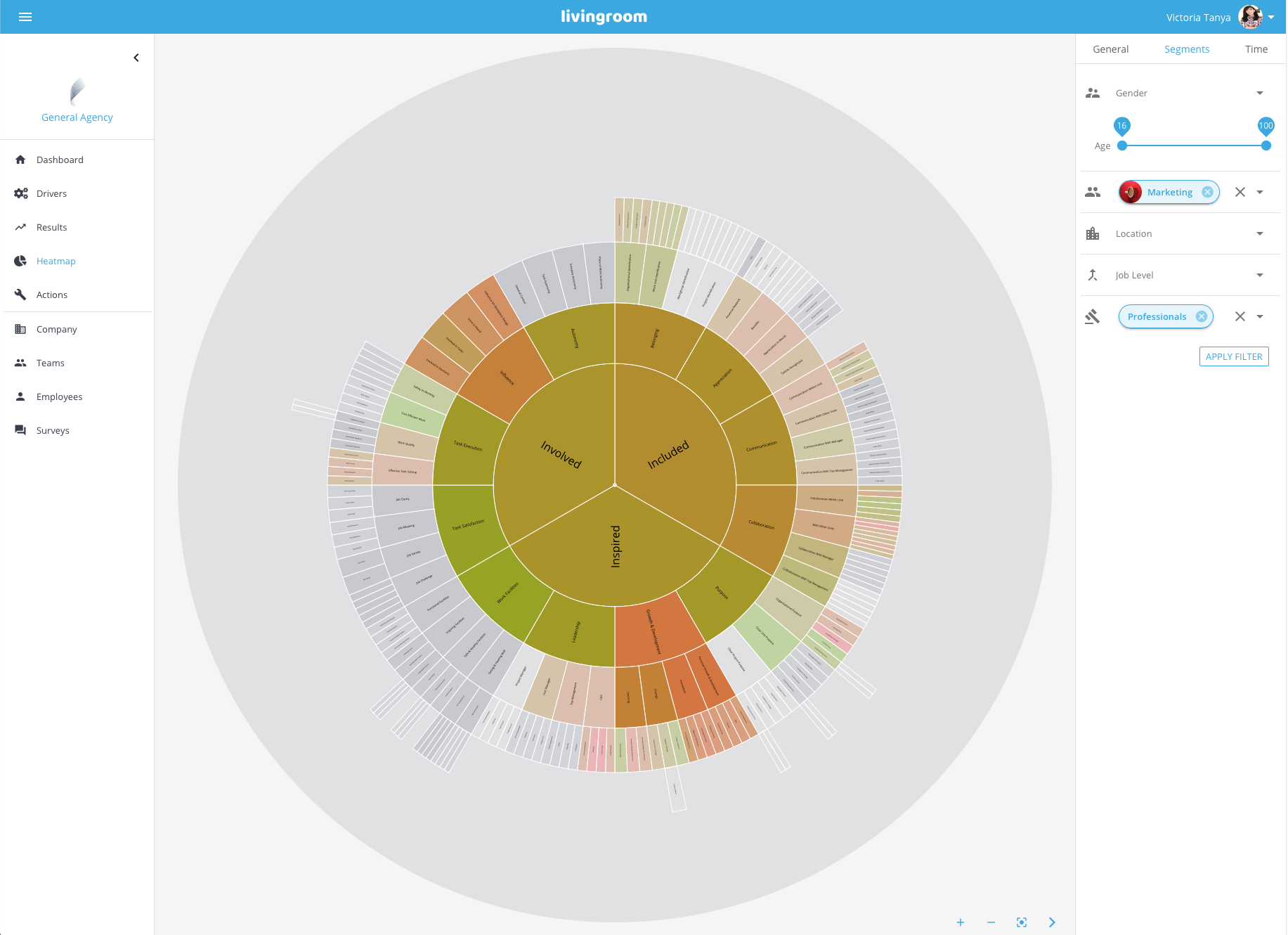1288x935 pixels.
Task: Open Victoria Tanya's profile avatar menu
Action: (x=1250, y=17)
